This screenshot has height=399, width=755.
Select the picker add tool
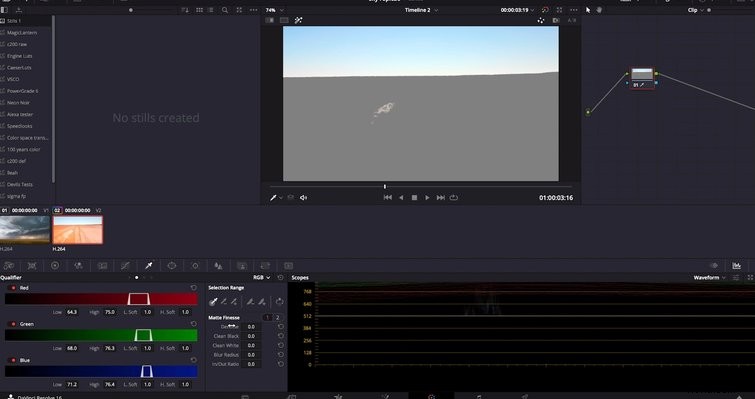(234, 302)
